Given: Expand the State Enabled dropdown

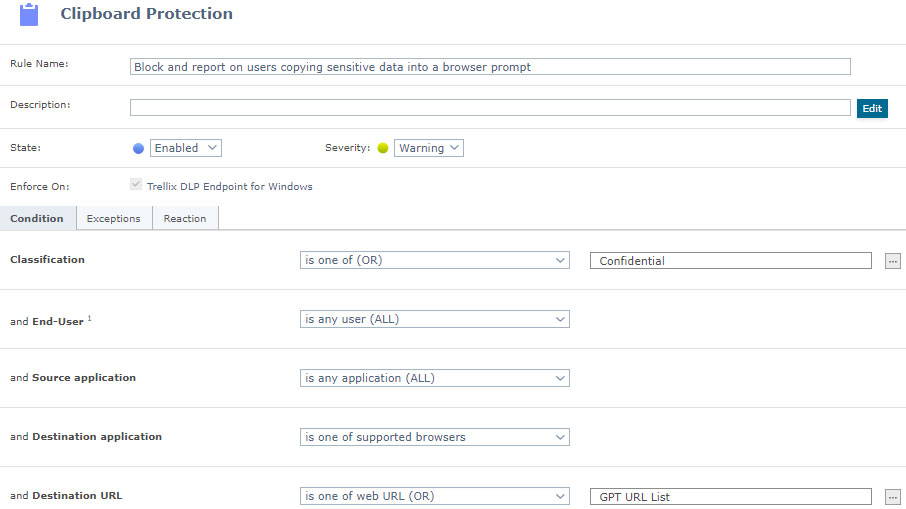Looking at the screenshot, I should [185, 148].
